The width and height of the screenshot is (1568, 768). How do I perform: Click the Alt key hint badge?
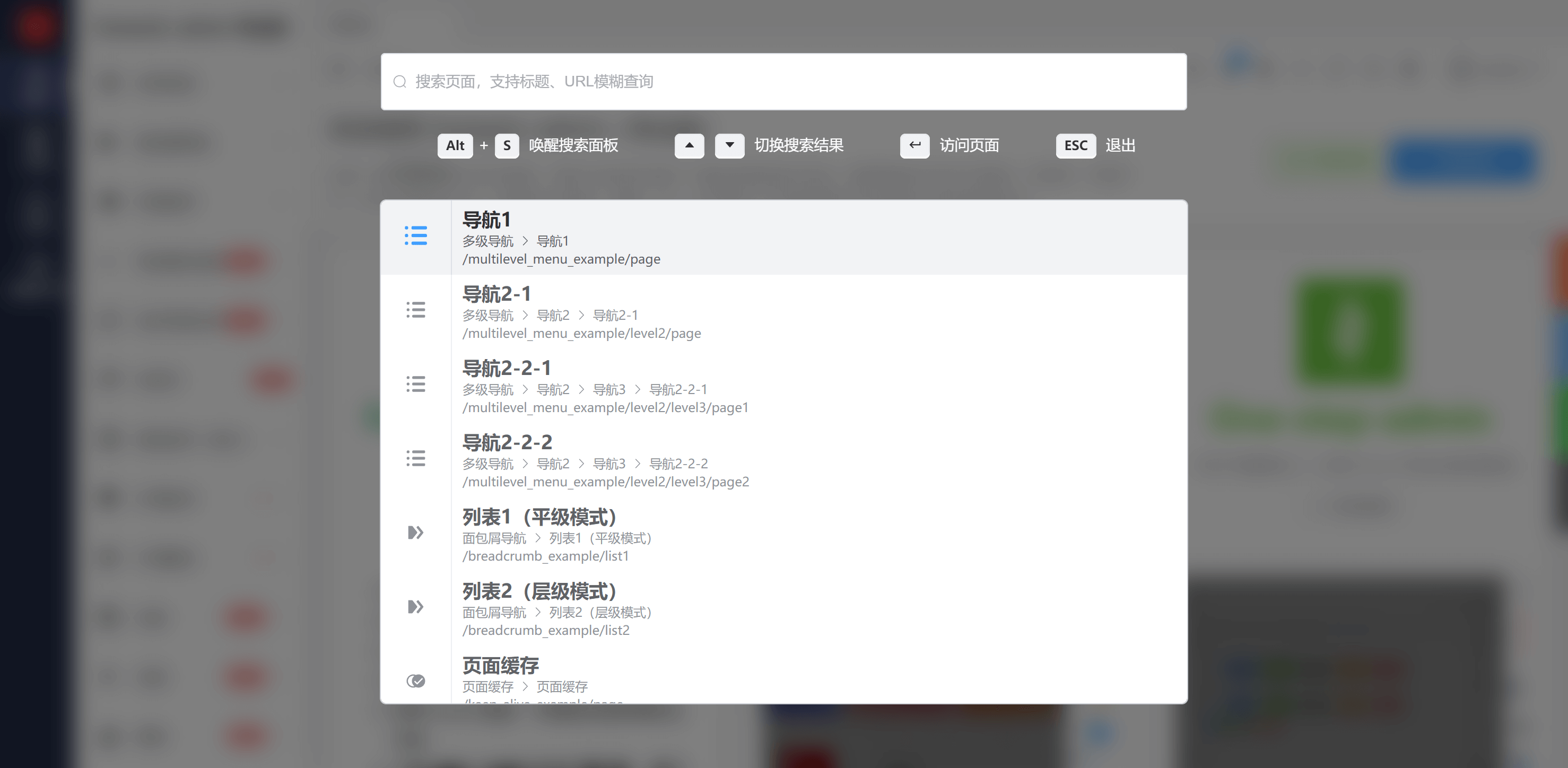[455, 145]
